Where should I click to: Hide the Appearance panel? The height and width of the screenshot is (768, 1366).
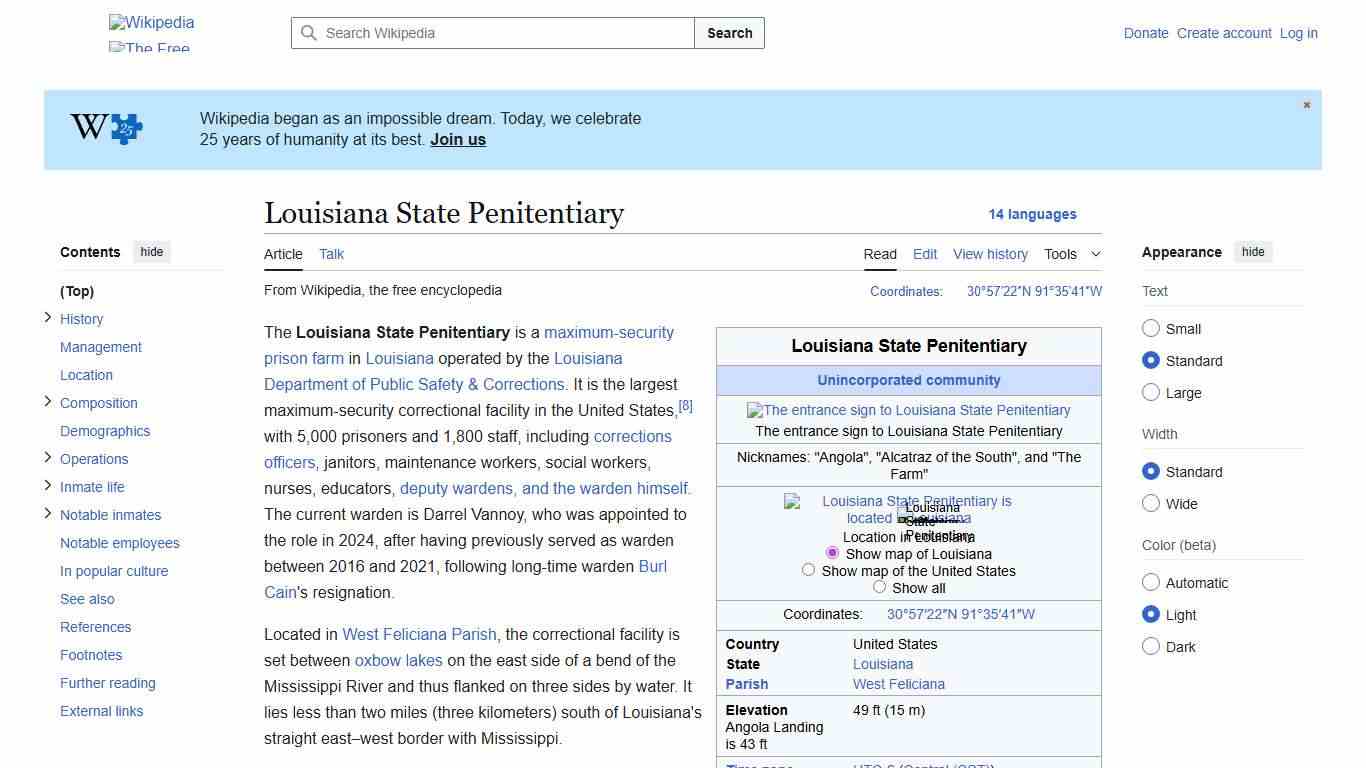tap(1253, 252)
